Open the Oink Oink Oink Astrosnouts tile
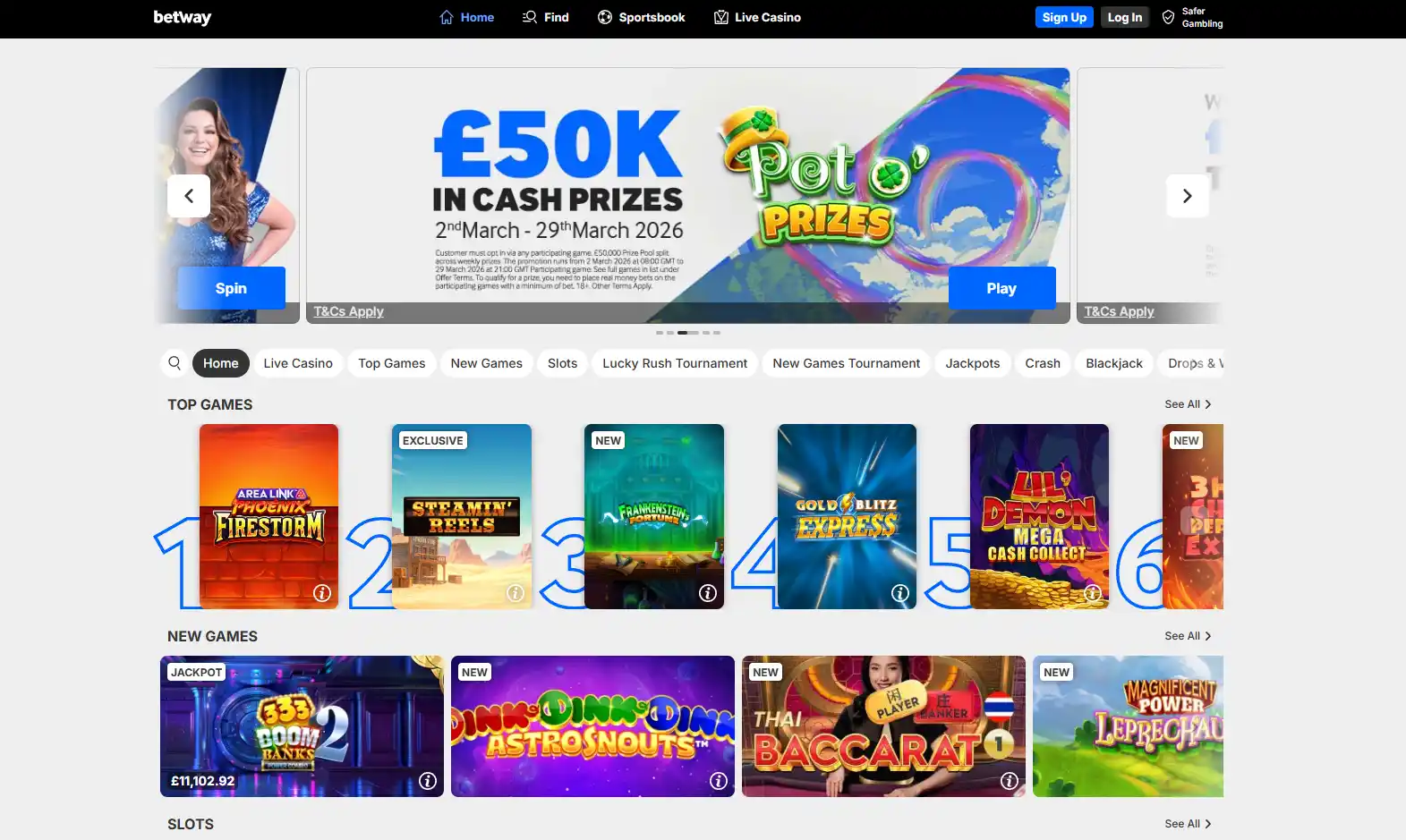 [x=592, y=726]
